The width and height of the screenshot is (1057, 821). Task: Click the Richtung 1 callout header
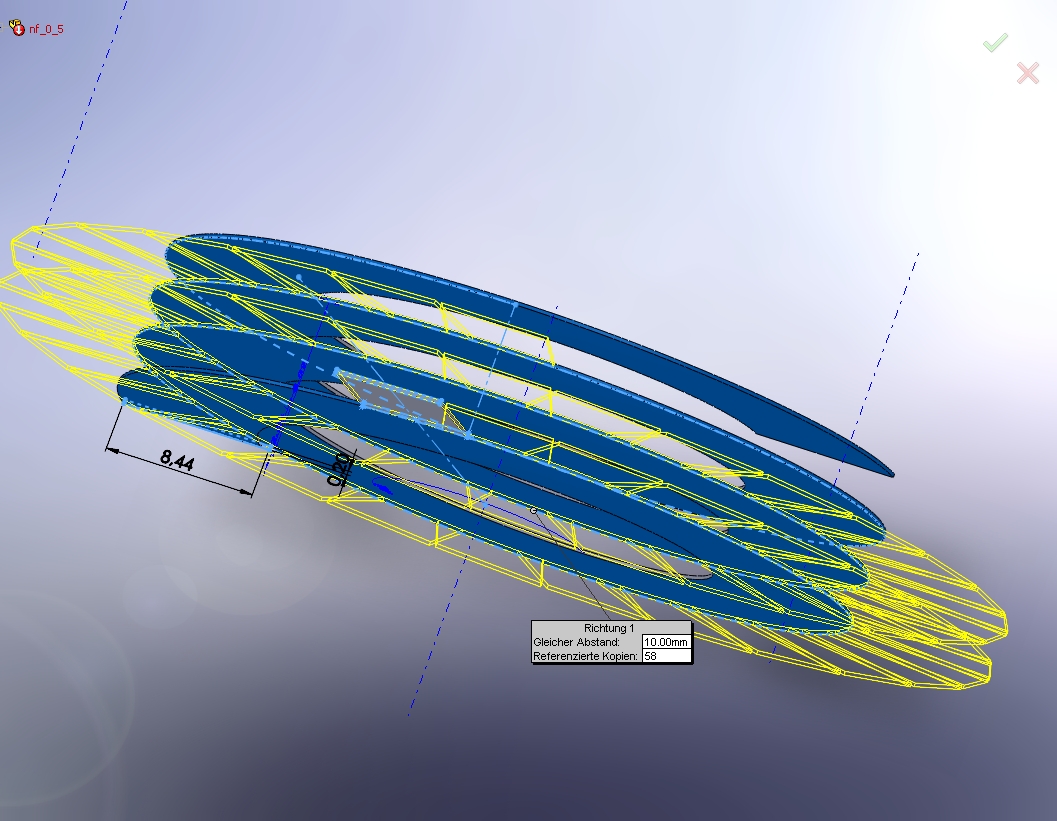[x=609, y=628]
